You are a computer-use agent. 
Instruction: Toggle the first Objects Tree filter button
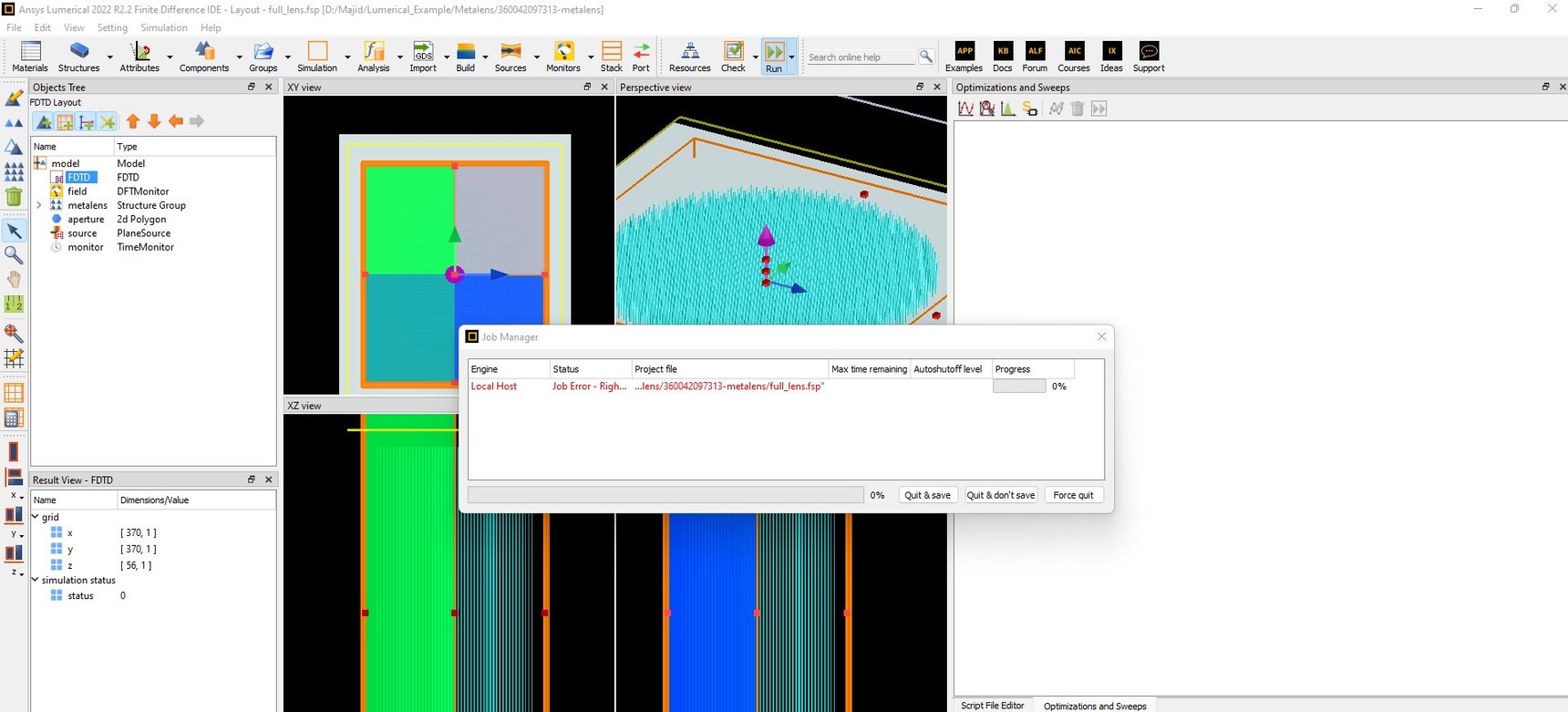coord(43,121)
